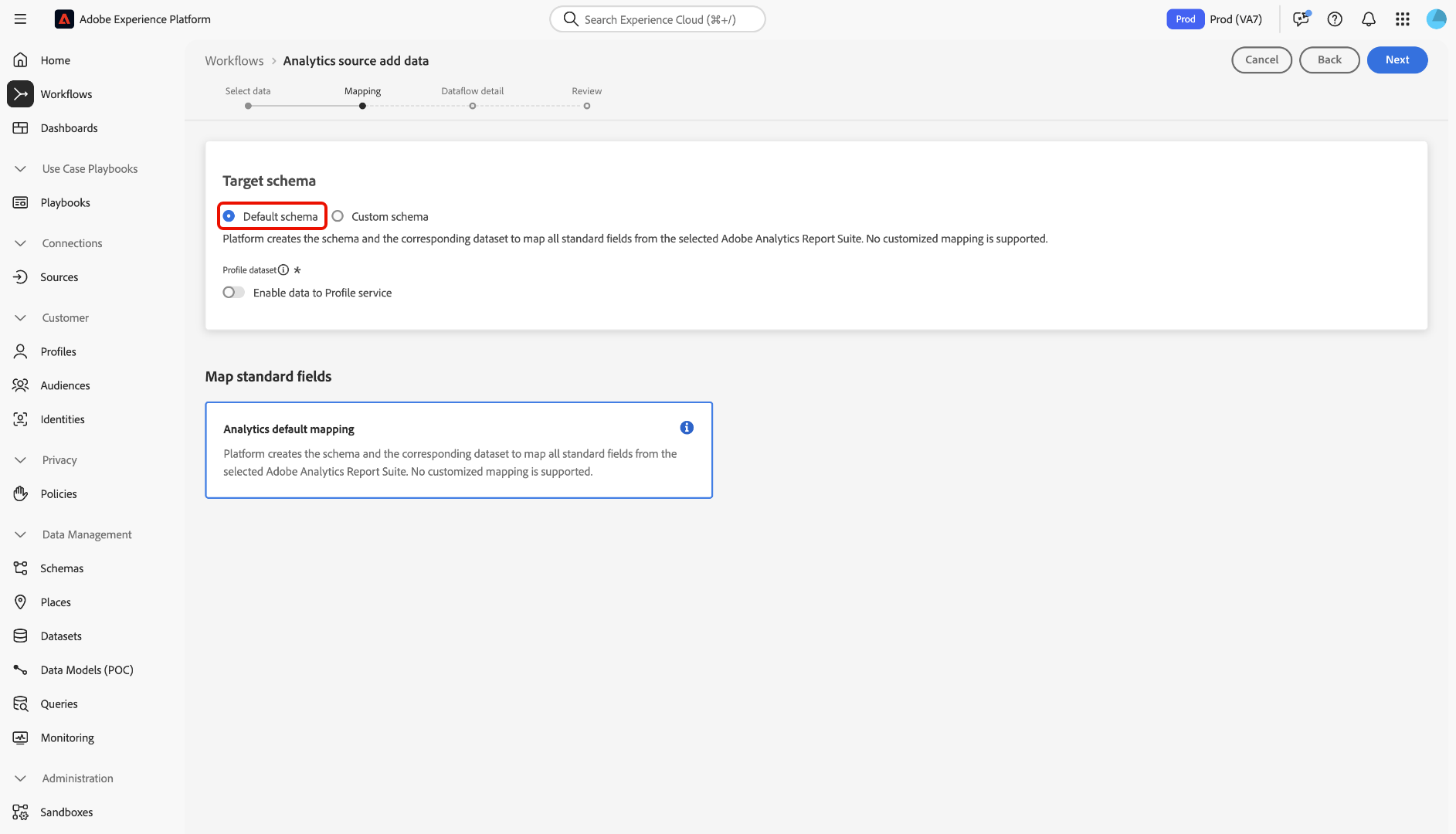1456x834 pixels.
Task: Select the Default schema radio button
Action: coord(229,216)
